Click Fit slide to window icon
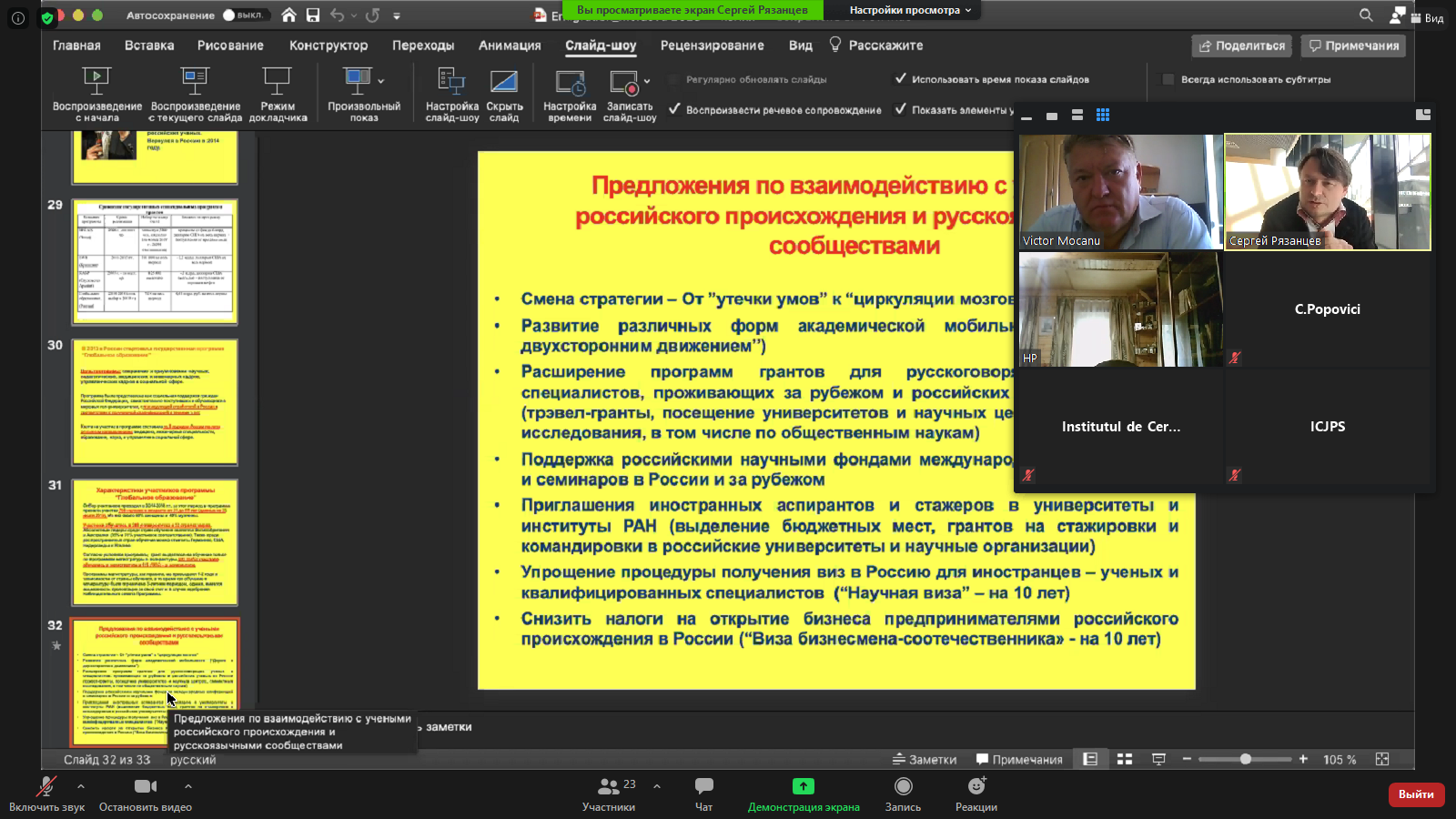This screenshot has height=819, width=1456. (x=1382, y=759)
